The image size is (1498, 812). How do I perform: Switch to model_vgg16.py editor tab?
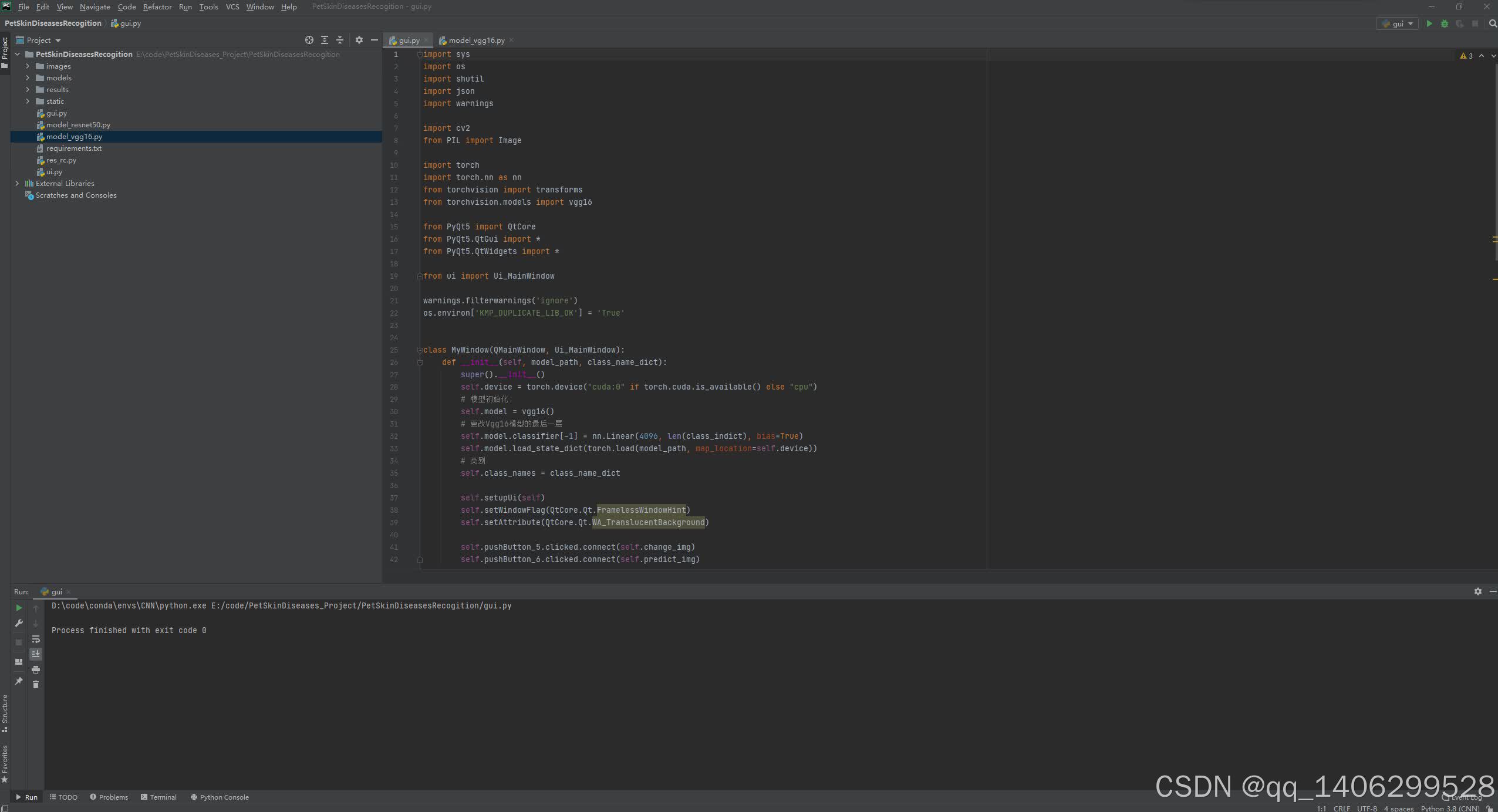coord(476,40)
